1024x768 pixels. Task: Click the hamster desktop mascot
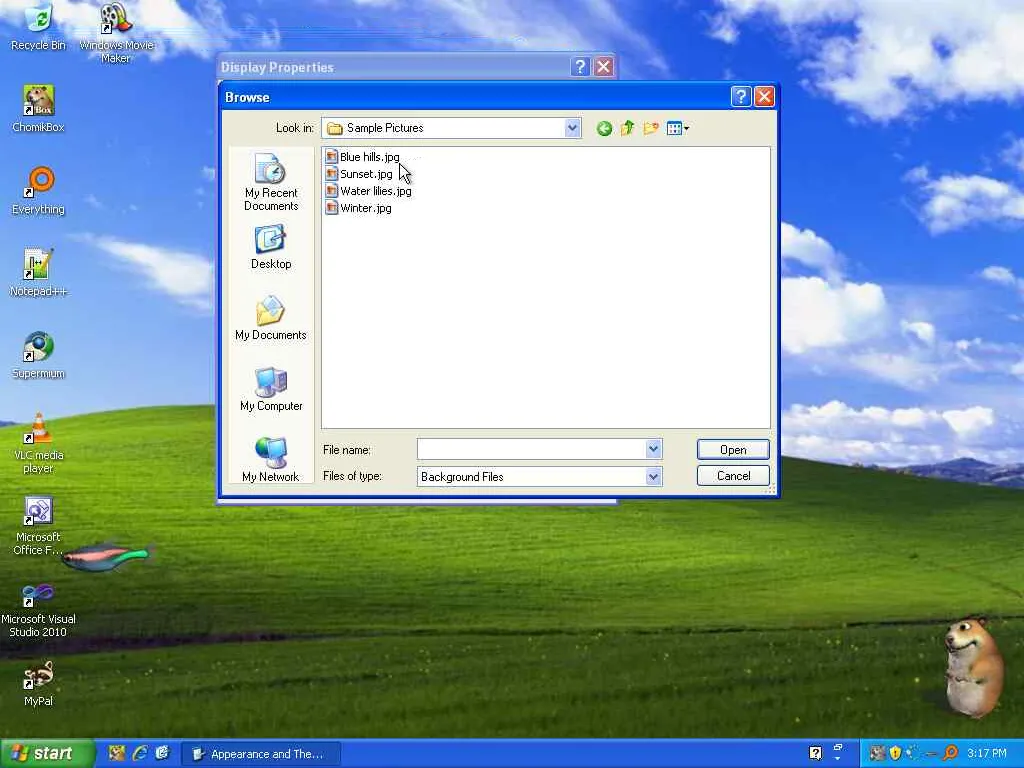pos(974,667)
